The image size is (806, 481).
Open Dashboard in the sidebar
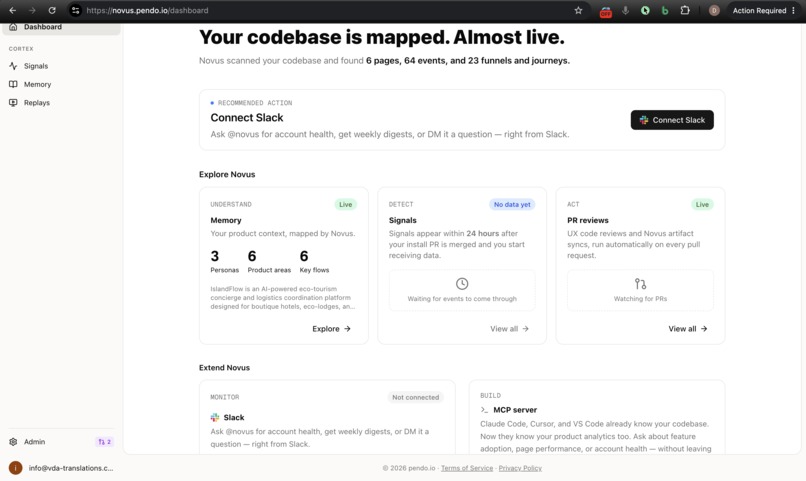click(x=61, y=27)
